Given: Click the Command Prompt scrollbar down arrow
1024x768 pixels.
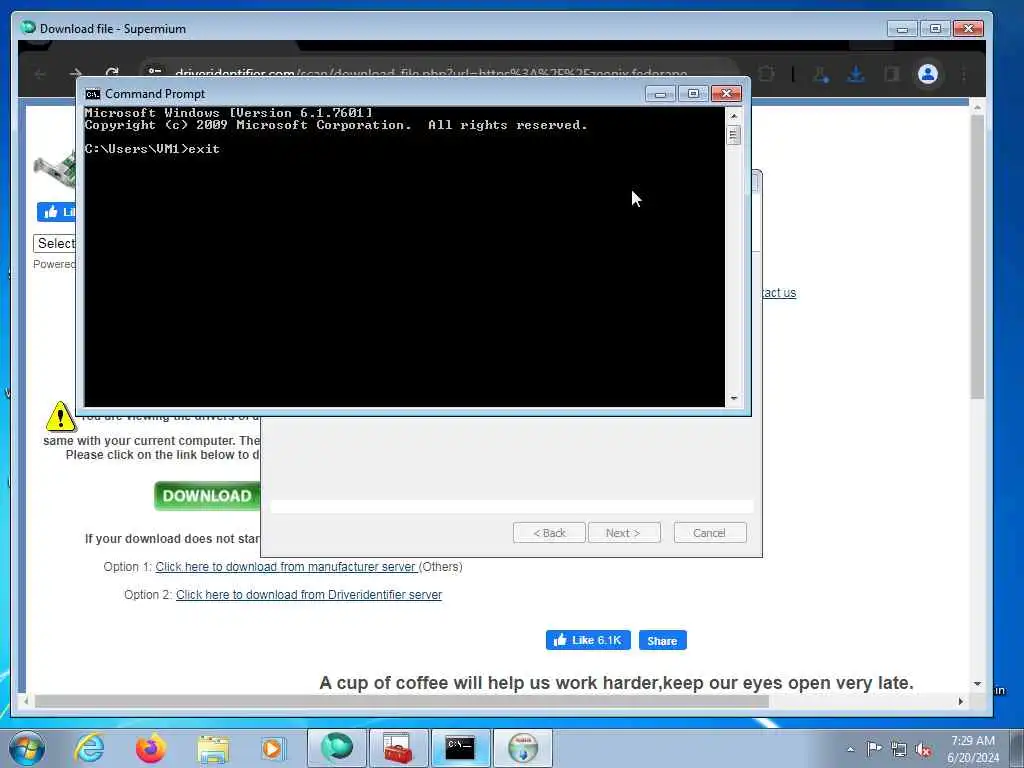Looking at the screenshot, I should click(733, 398).
